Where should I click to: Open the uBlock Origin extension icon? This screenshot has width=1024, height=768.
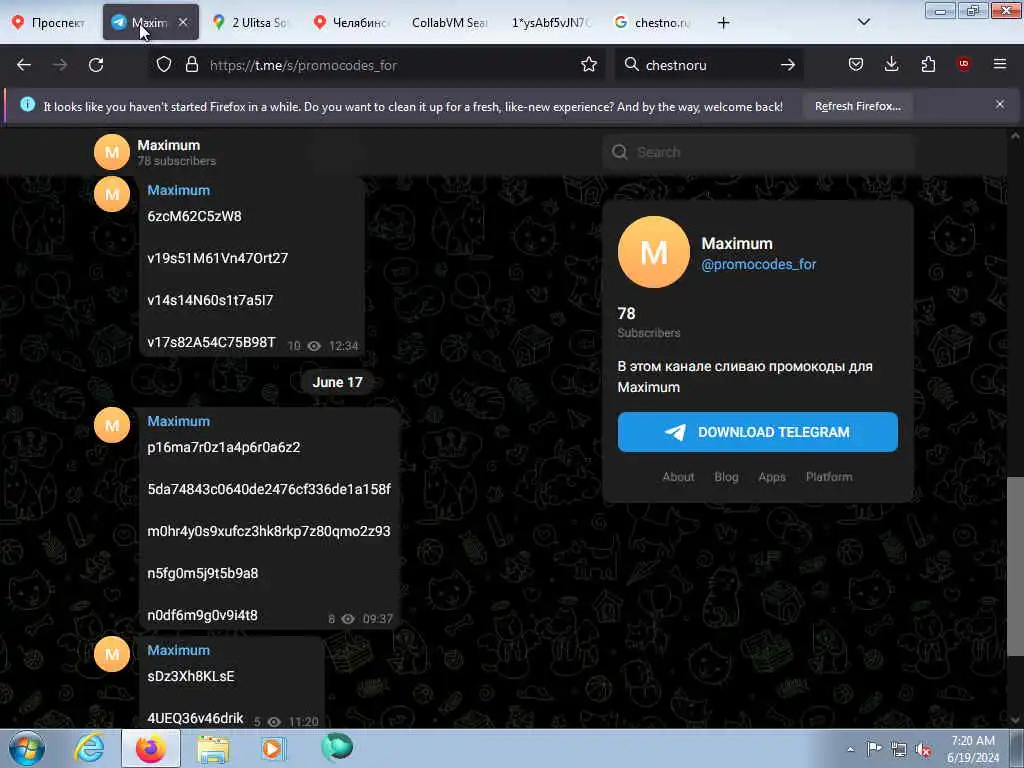pos(963,64)
